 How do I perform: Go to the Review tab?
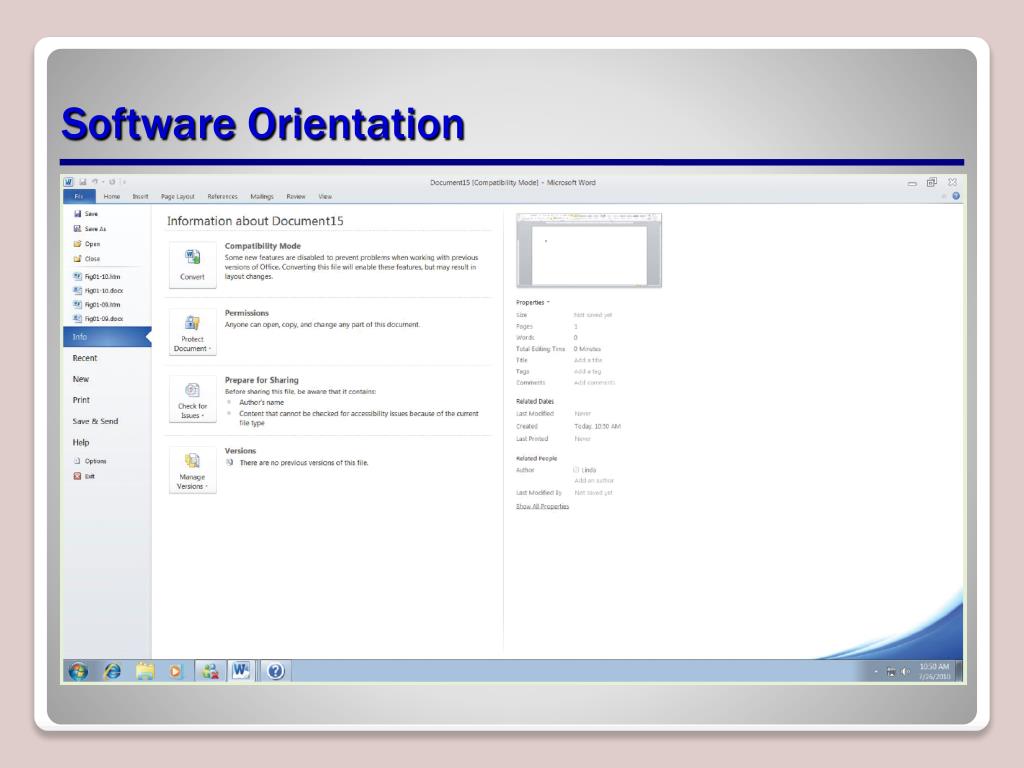tap(296, 196)
